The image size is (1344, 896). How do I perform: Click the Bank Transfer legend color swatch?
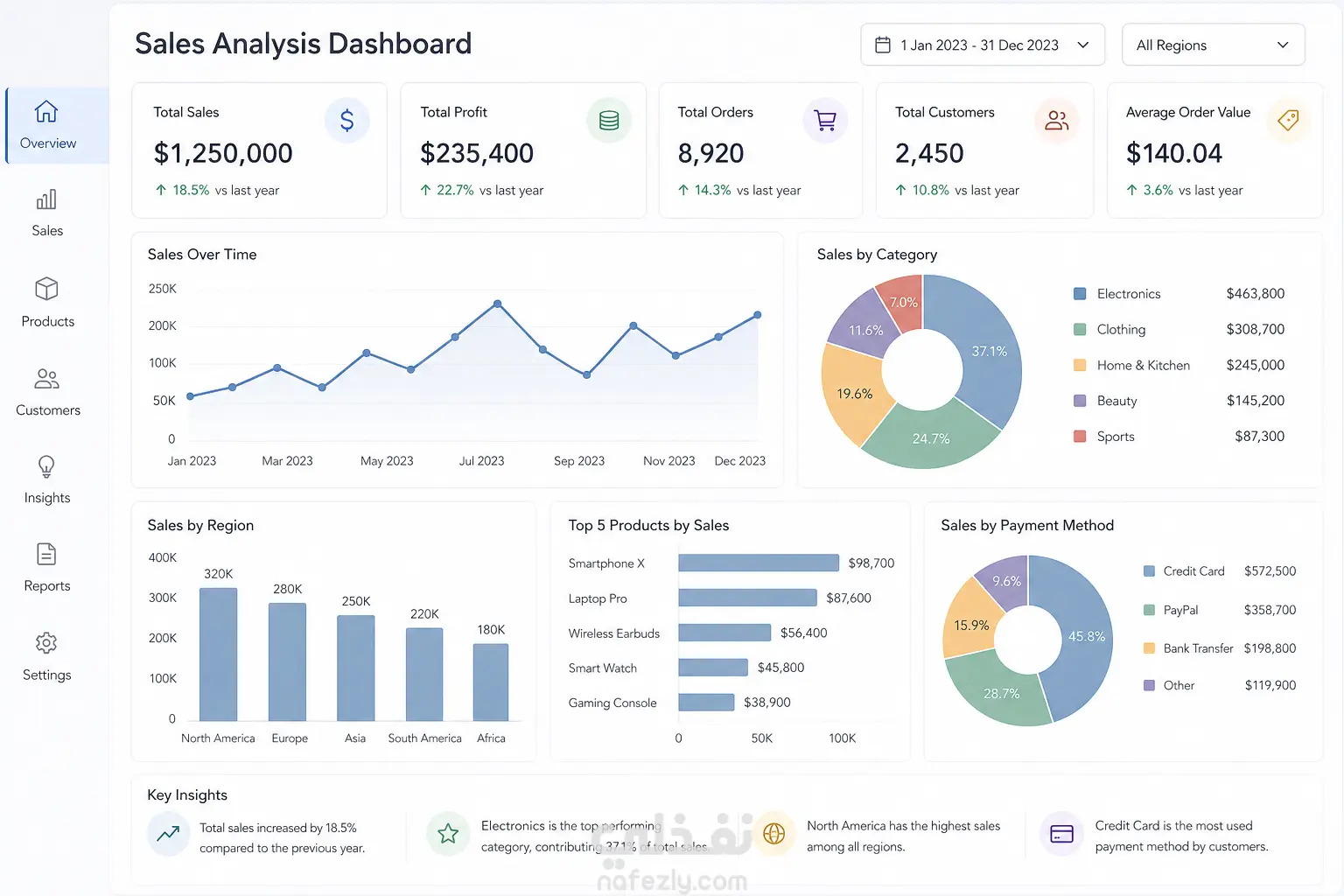[1149, 648]
